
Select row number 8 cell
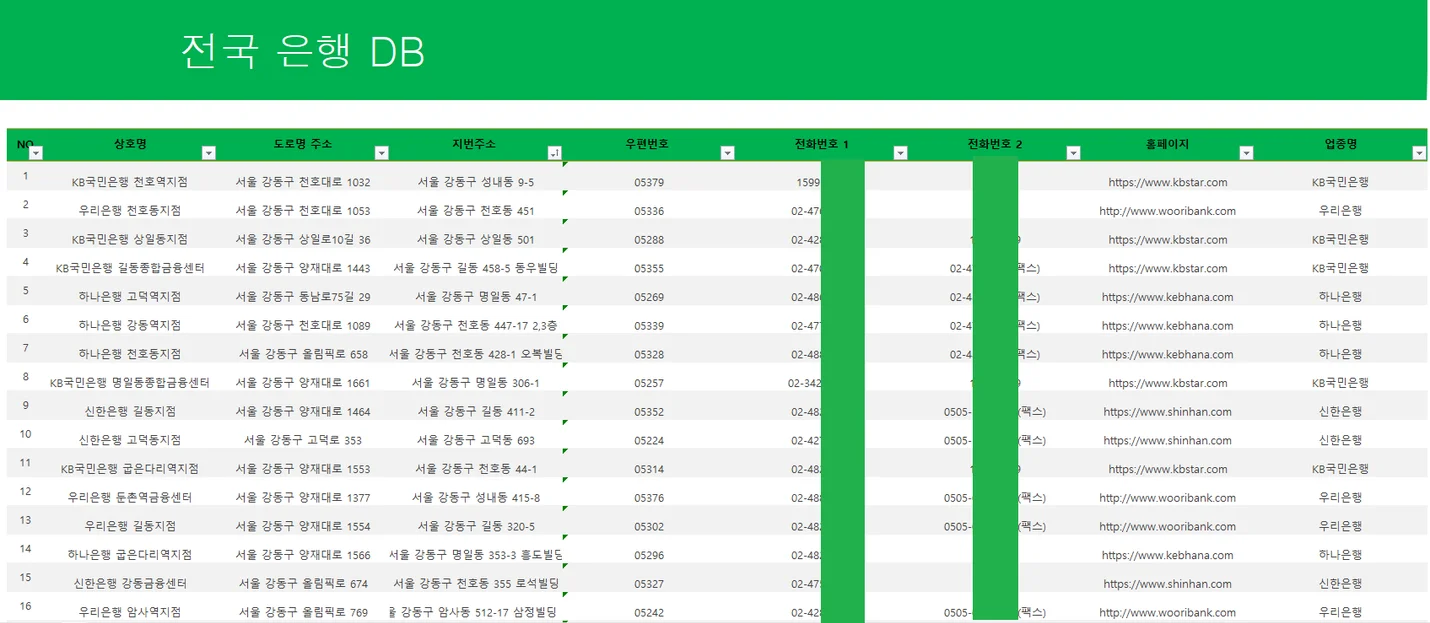tap(26, 376)
